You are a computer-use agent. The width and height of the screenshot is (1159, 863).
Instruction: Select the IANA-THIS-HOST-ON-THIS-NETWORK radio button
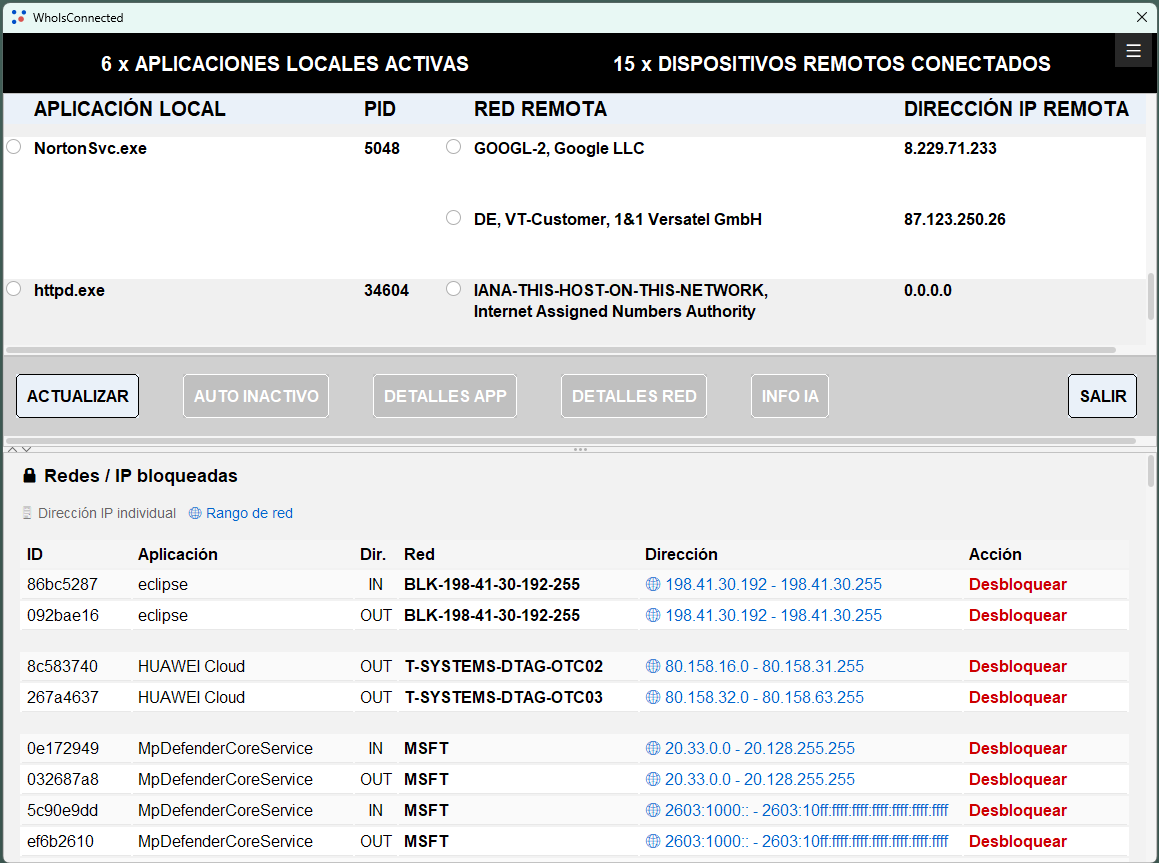[454, 289]
